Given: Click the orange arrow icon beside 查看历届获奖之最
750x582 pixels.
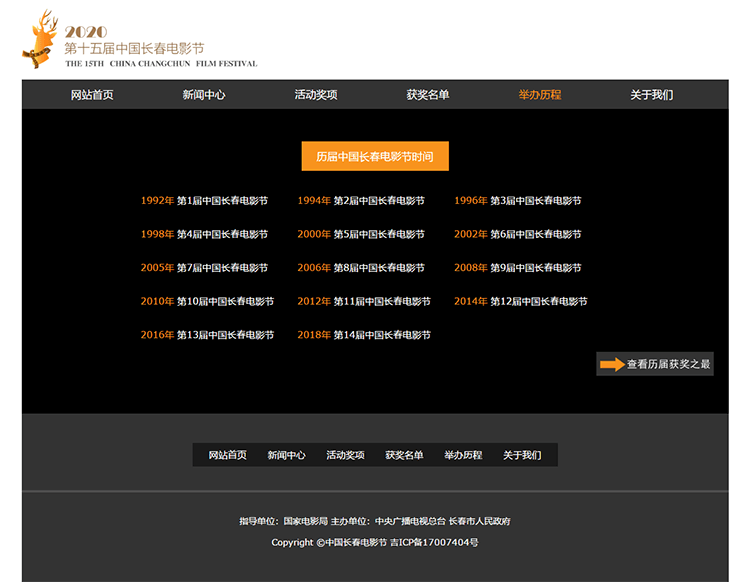Looking at the screenshot, I should click(612, 364).
